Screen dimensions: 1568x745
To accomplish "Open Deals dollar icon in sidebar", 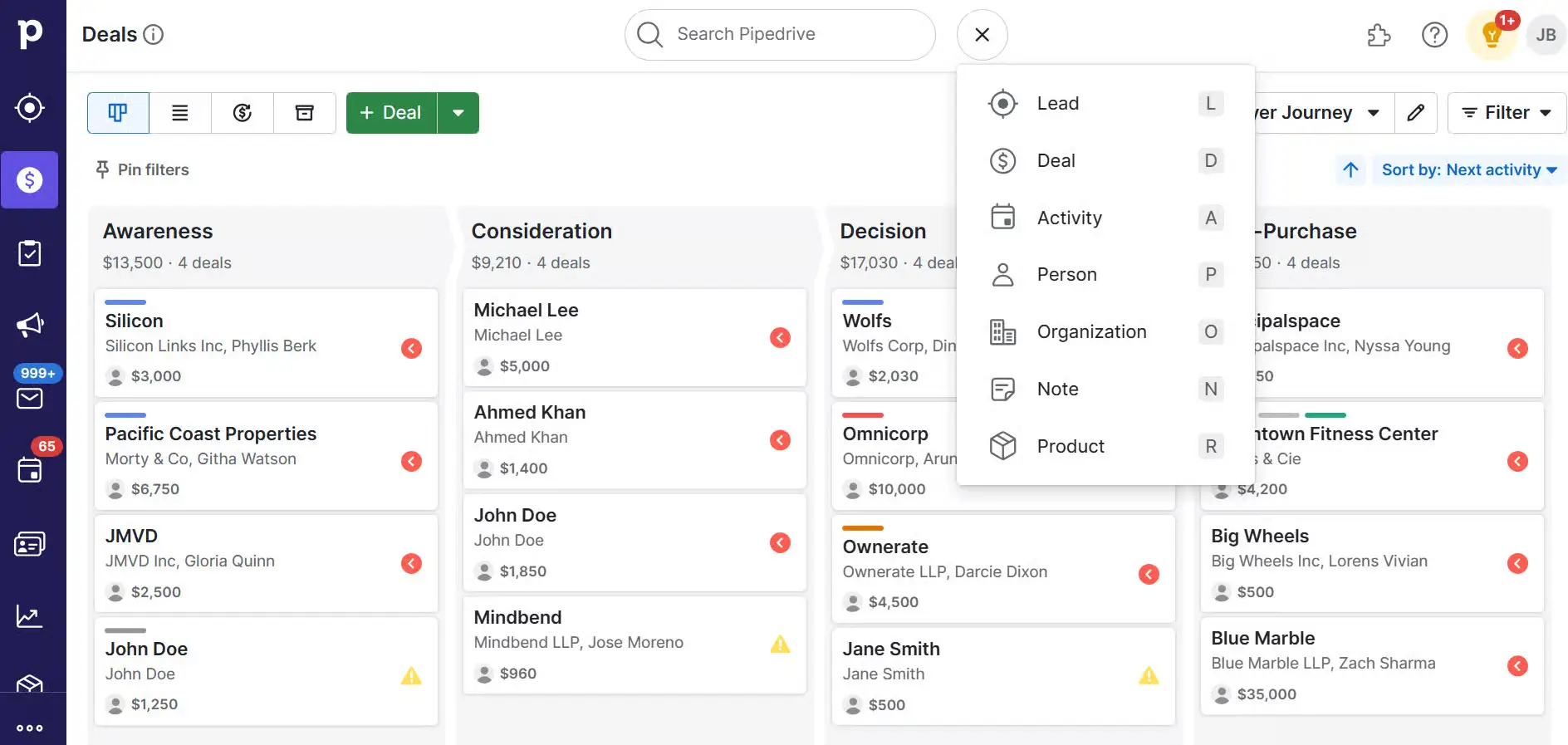I will (x=30, y=179).
